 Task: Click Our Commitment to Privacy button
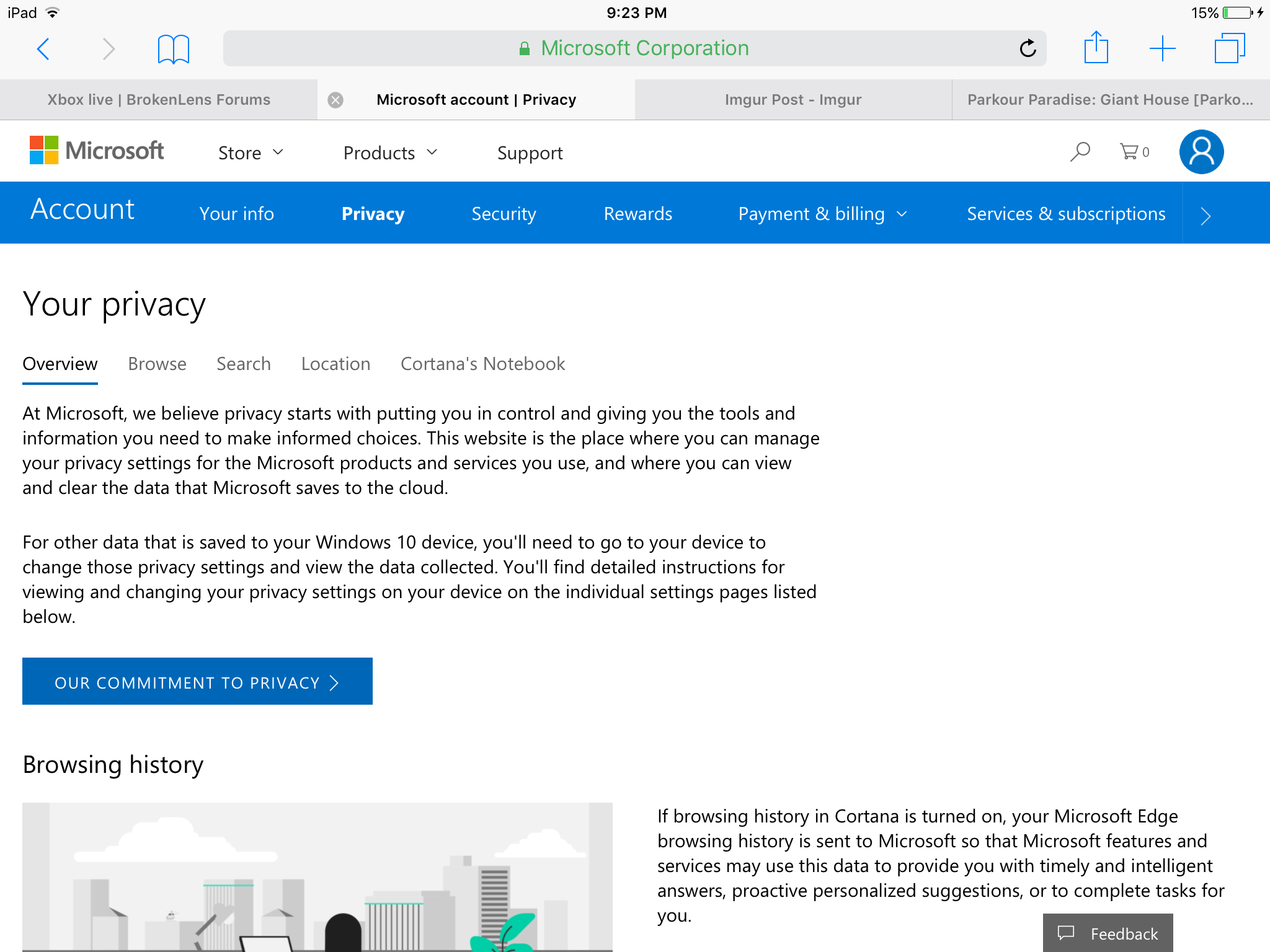(x=197, y=682)
